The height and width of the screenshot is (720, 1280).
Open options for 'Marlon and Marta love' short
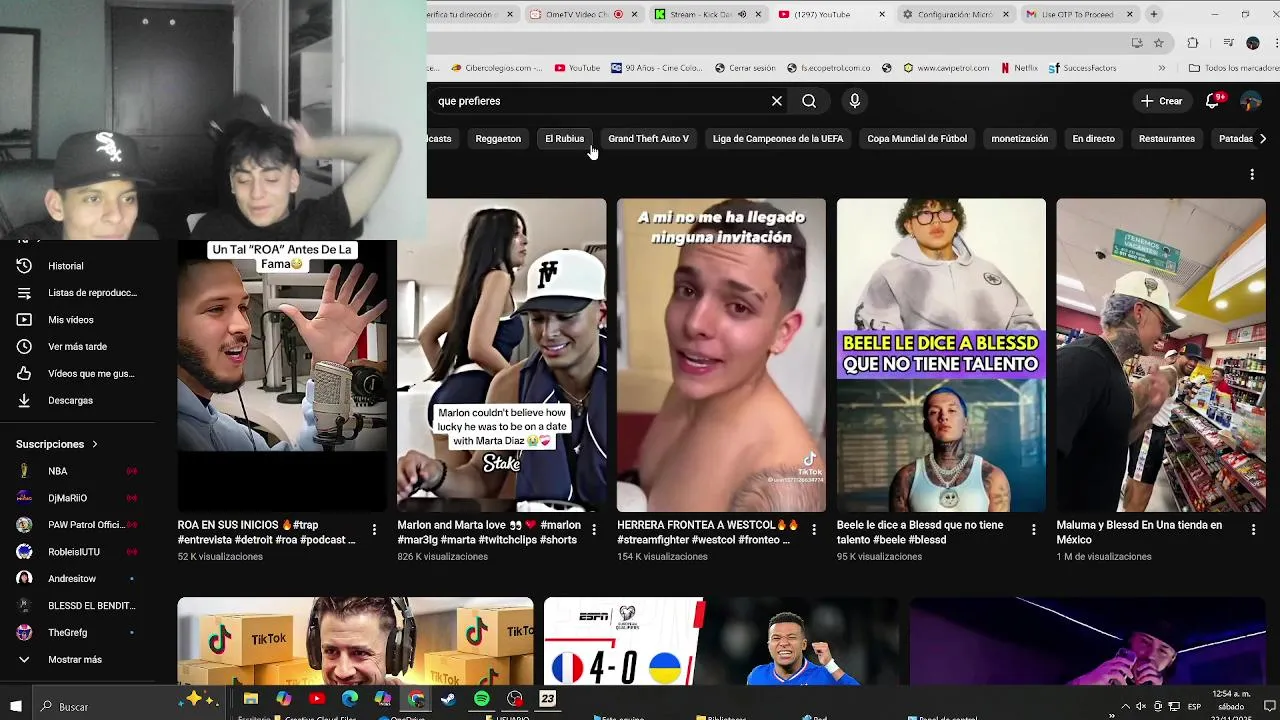coord(594,530)
